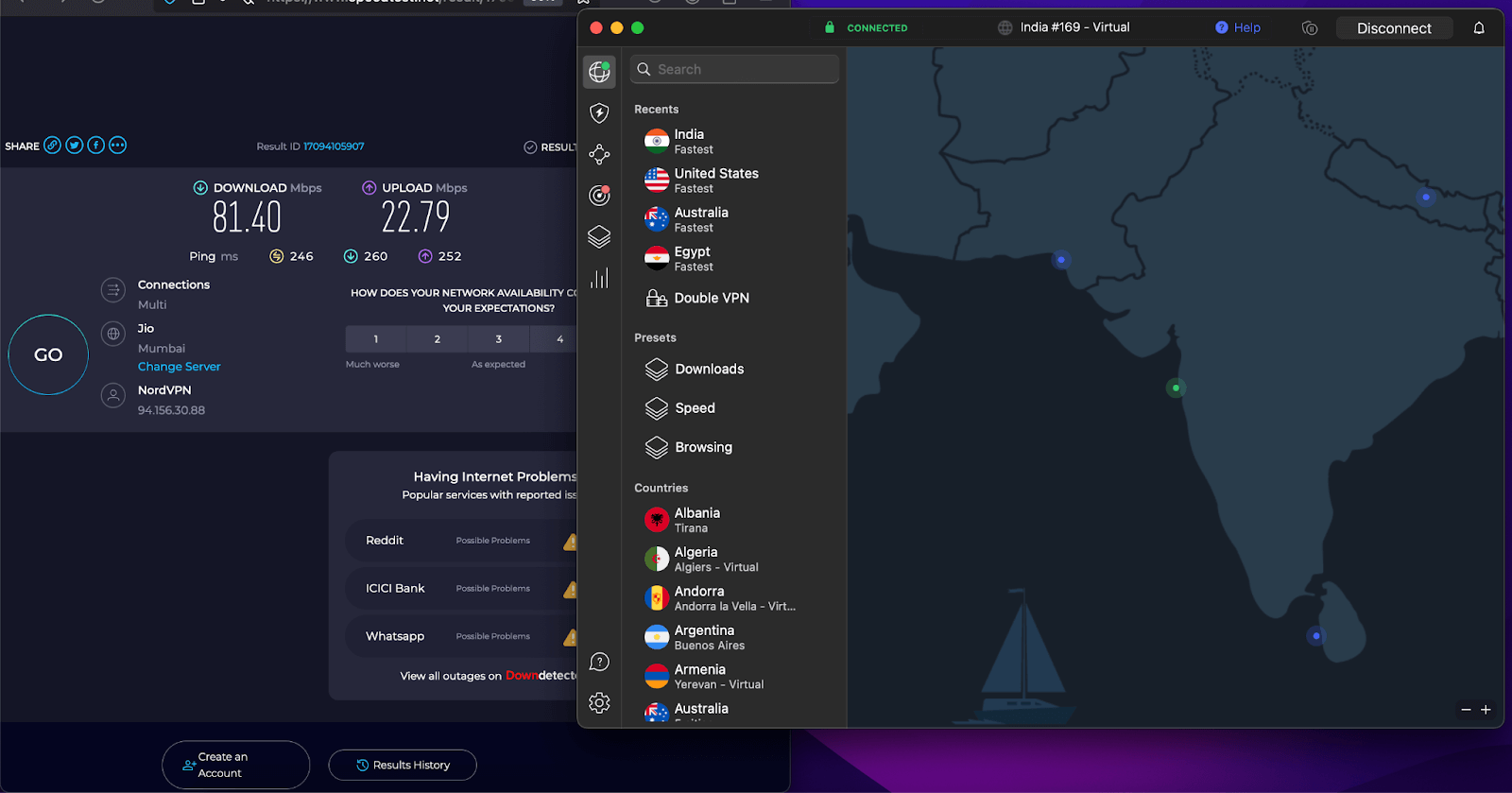
Task: Click the server search field
Action: (x=734, y=69)
